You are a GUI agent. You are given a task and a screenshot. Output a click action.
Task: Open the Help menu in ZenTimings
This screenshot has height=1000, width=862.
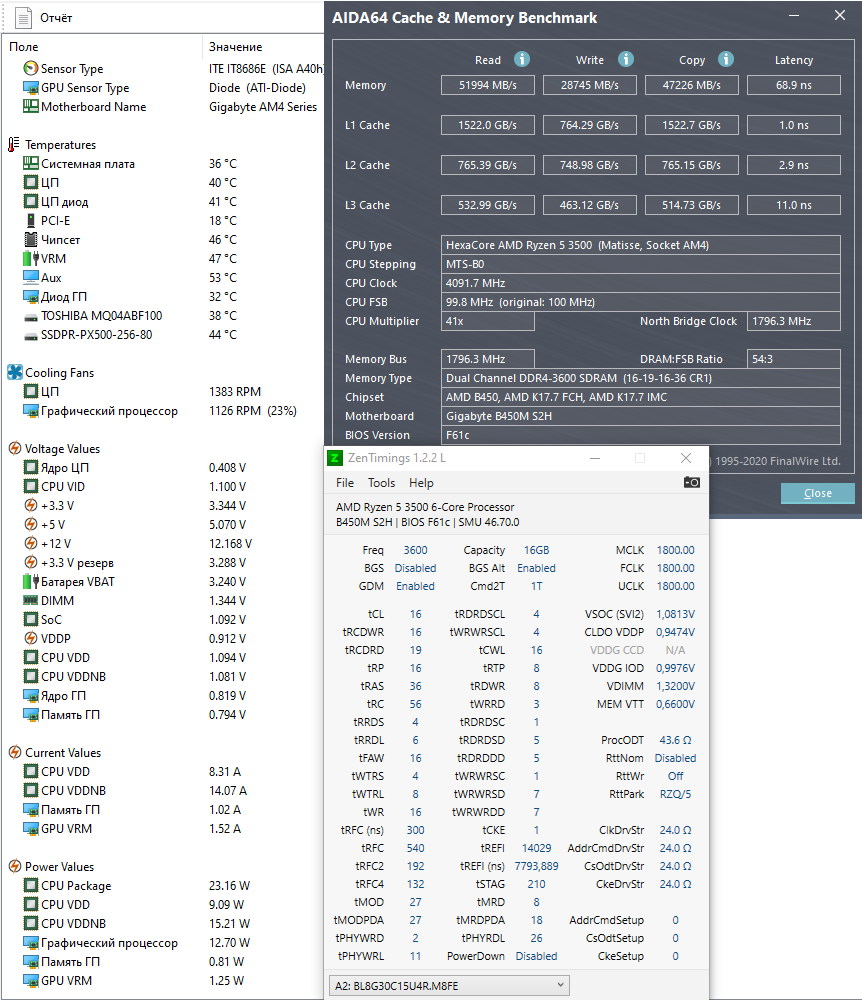tap(421, 483)
